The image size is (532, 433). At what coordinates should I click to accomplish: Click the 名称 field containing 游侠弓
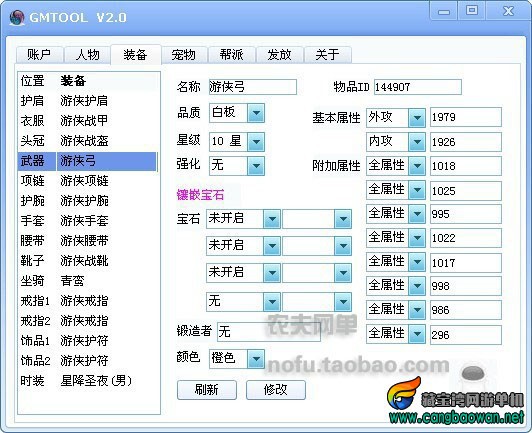(253, 87)
